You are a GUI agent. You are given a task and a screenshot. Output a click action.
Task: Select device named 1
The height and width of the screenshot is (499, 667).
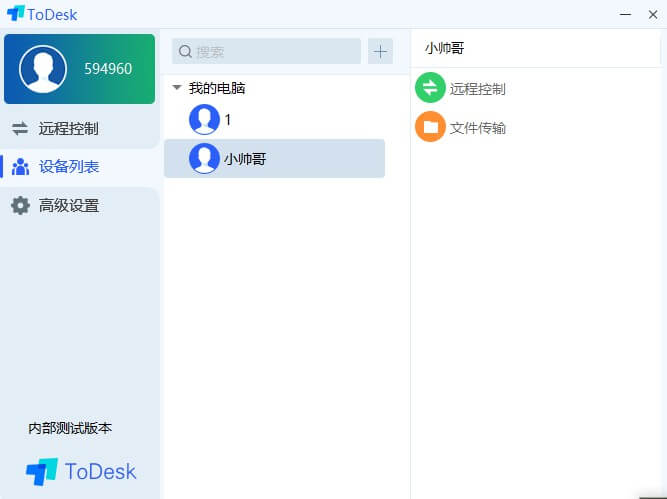(274, 120)
